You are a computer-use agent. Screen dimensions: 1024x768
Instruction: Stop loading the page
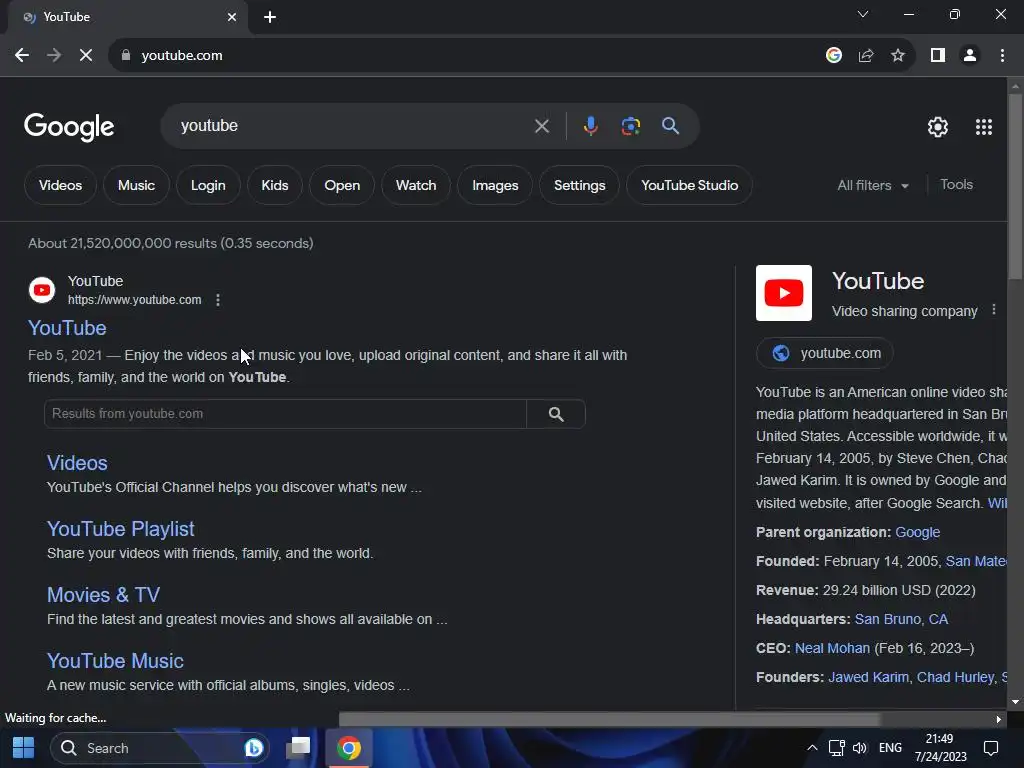(x=86, y=56)
